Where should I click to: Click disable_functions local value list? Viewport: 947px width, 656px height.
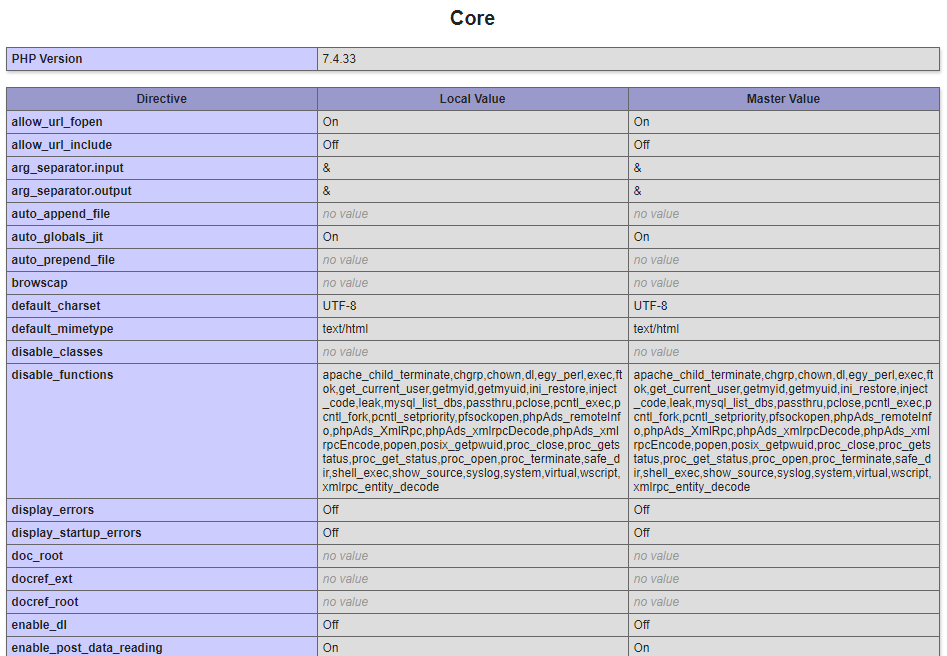point(472,431)
